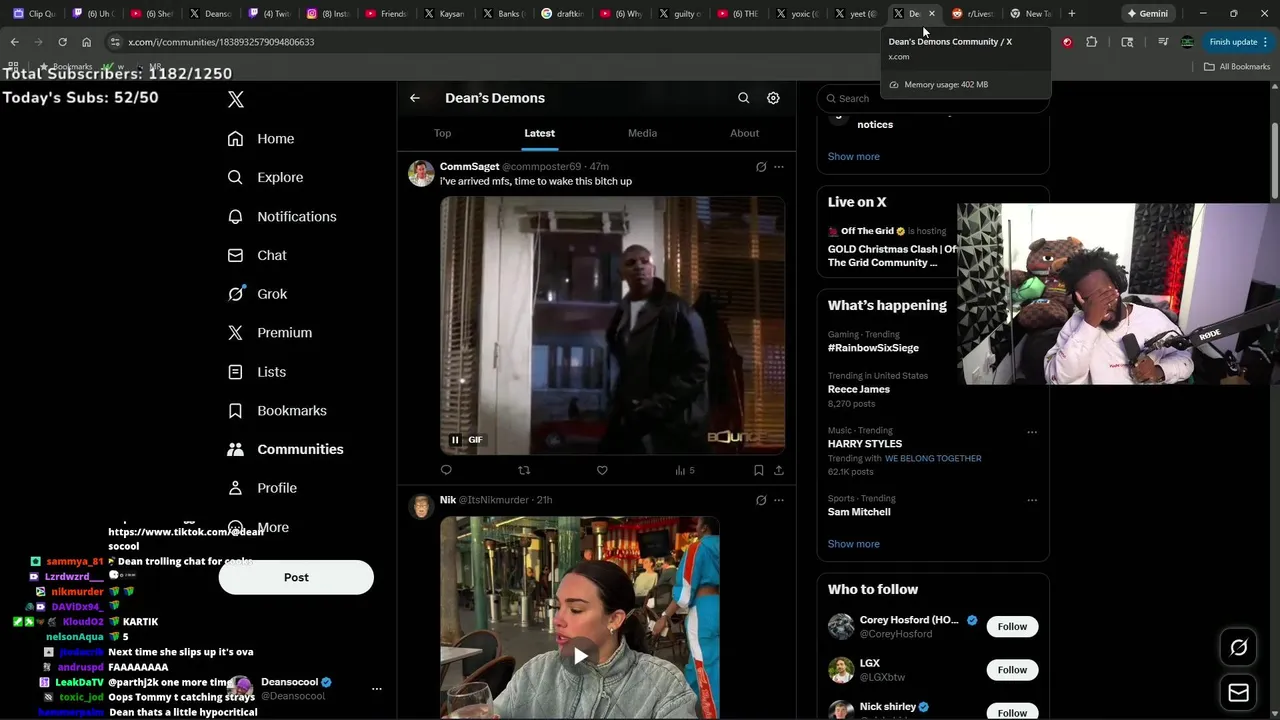Go back using the community header arrow
Screen dimensions: 1280x720
pos(415,98)
